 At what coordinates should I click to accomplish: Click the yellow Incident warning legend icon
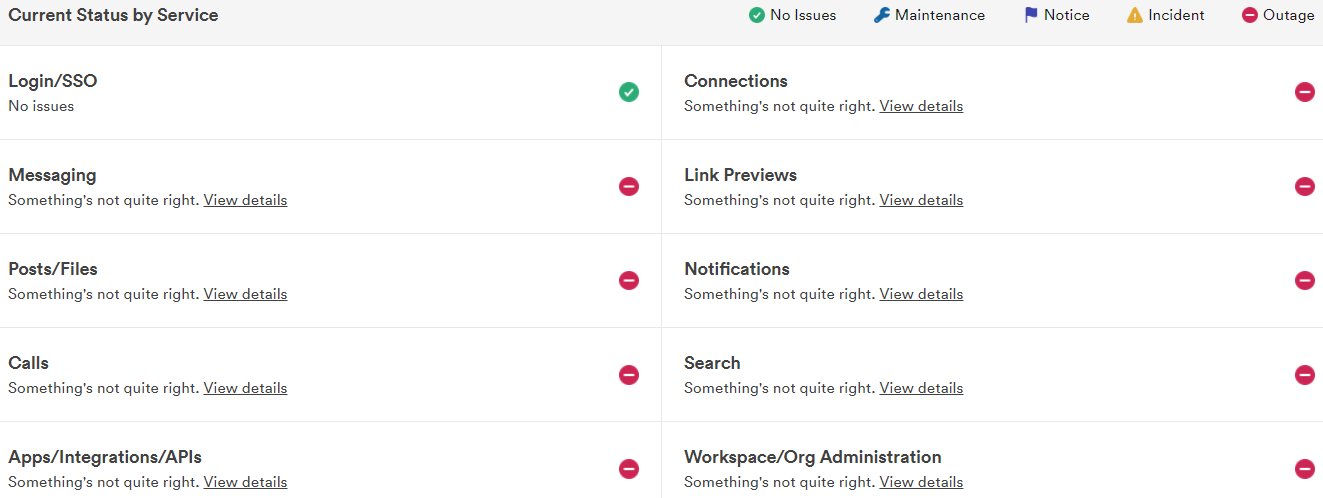coord(1134,15)
